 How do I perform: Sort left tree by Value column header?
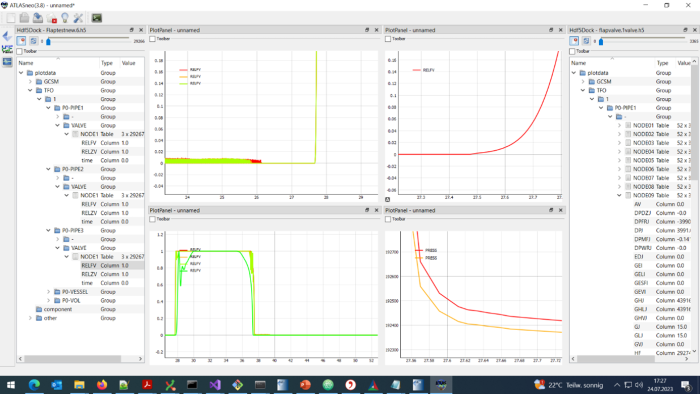pyautogui.click(x=132, y=63)
